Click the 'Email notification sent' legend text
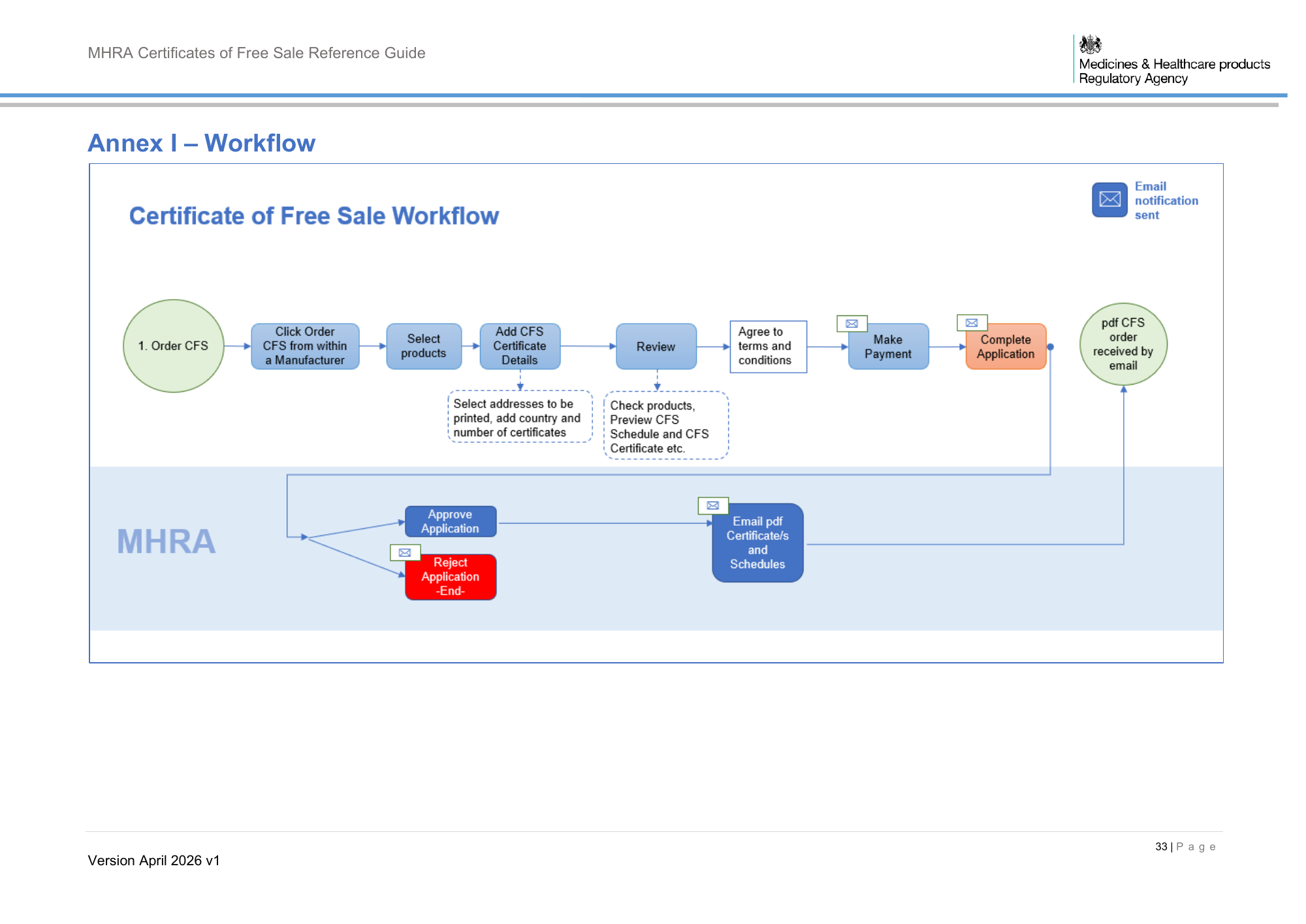Screen dimensions: 1306x924 pos(1166,200)
